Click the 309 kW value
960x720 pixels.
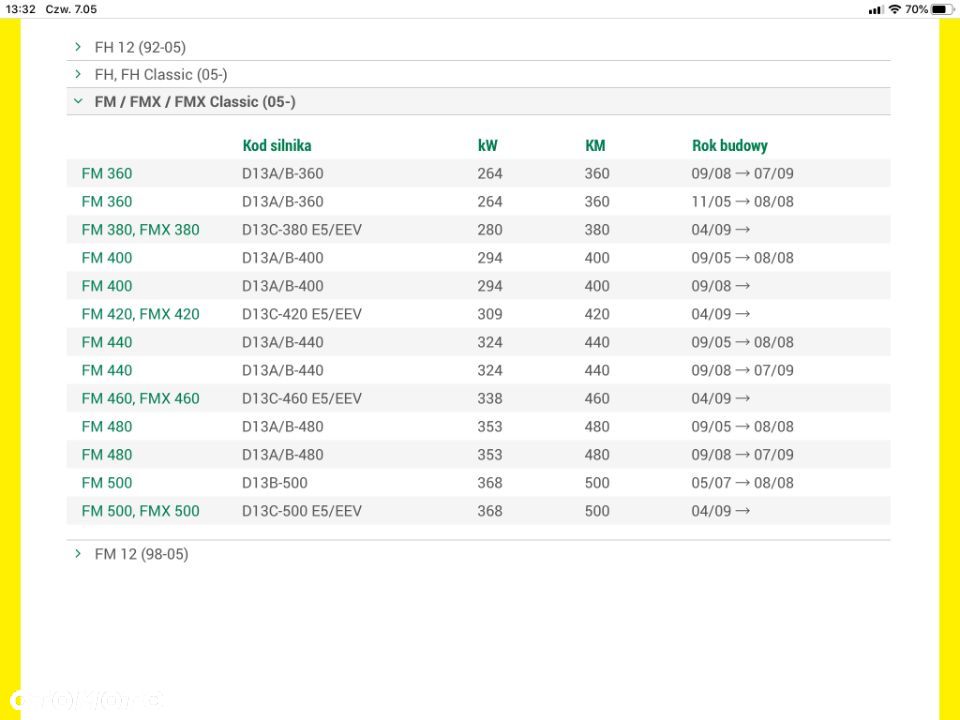point(490,314)
